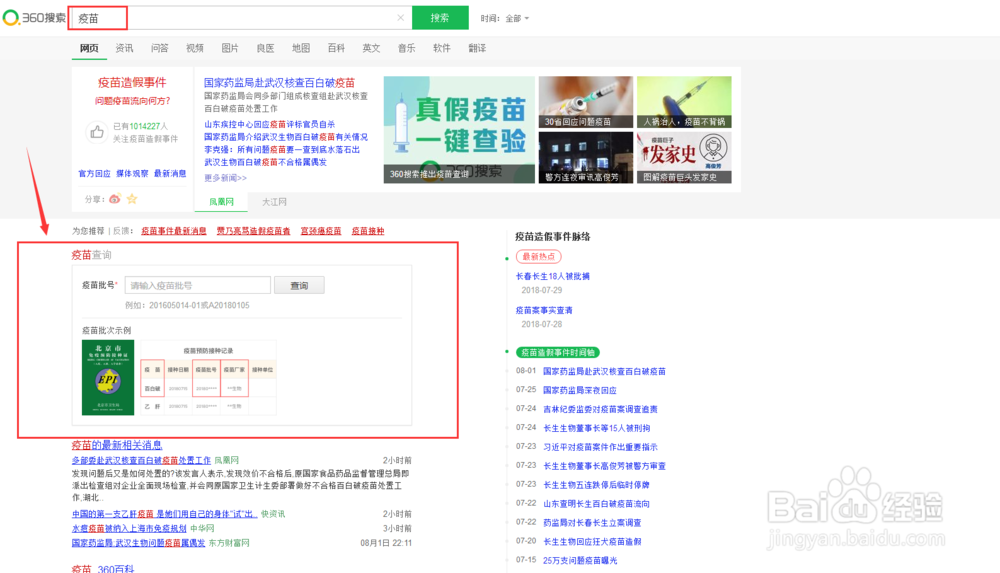
Task: Click the 宫颈癌疫苗 suggestion
Action: [x=321, y=231]
